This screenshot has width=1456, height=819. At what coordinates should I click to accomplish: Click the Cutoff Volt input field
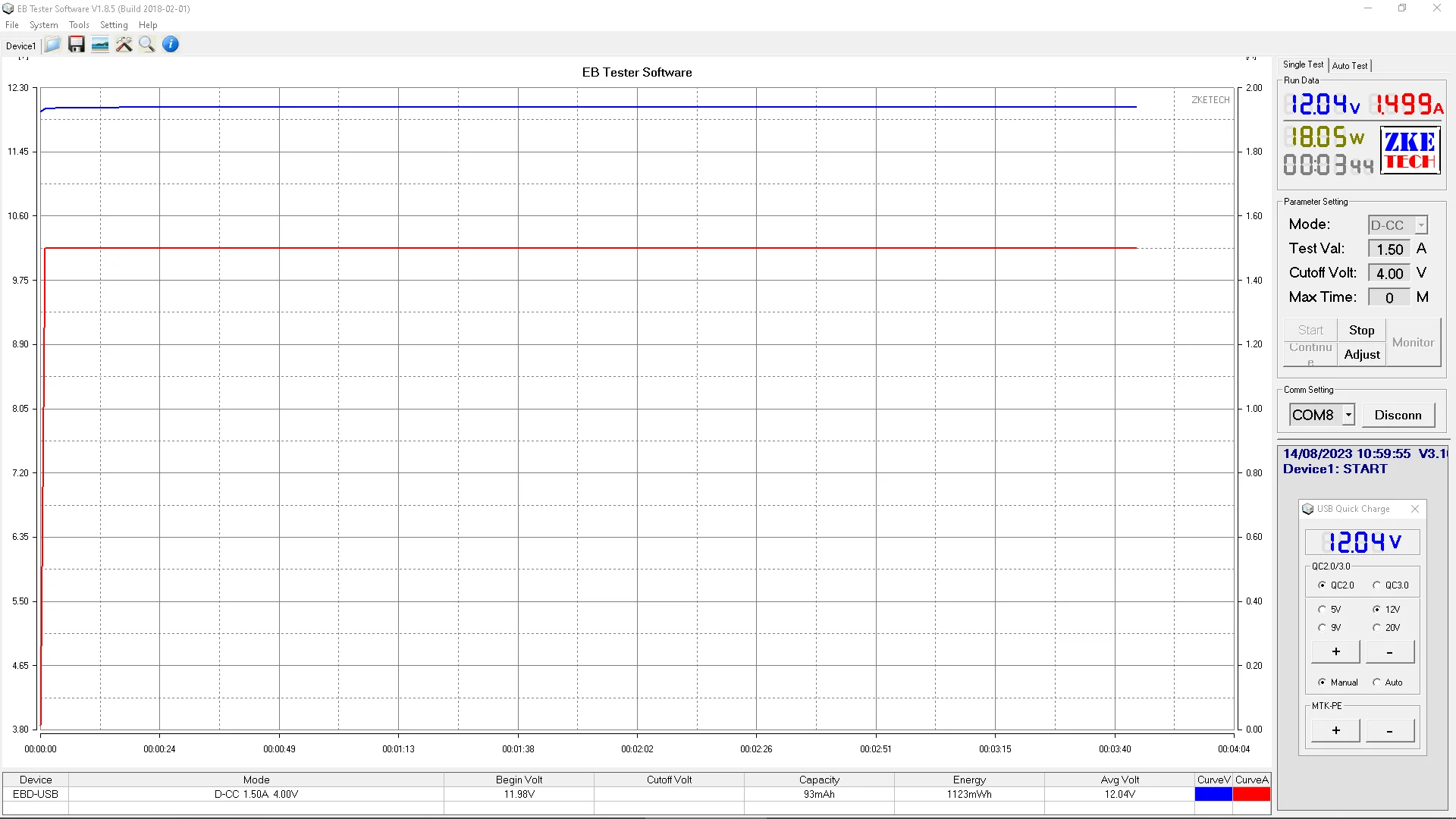[x=1389, y=274]
